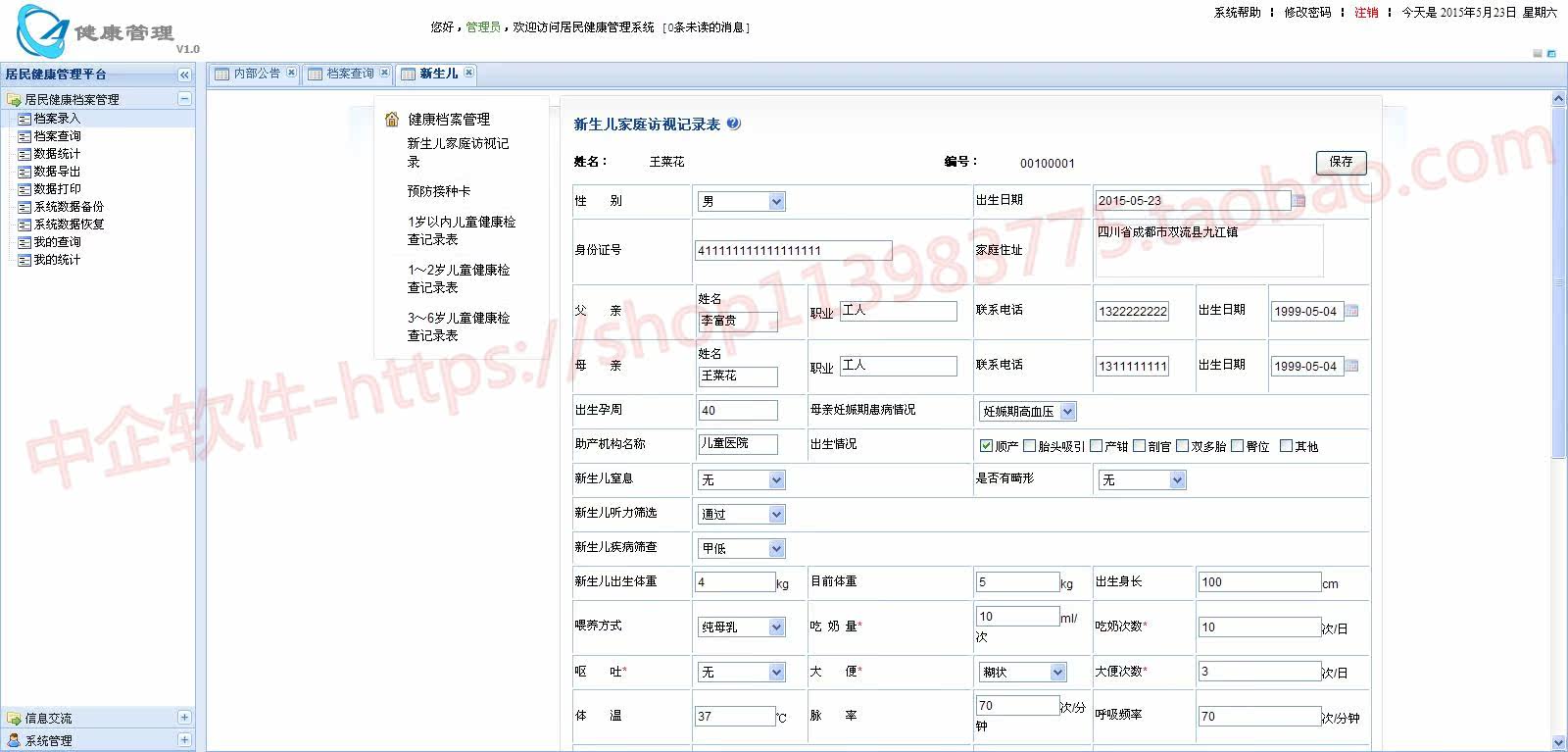Screen dimensions: 1568x752
Task: Check the 剖宫 checkbox
Action: [1140, 446]
